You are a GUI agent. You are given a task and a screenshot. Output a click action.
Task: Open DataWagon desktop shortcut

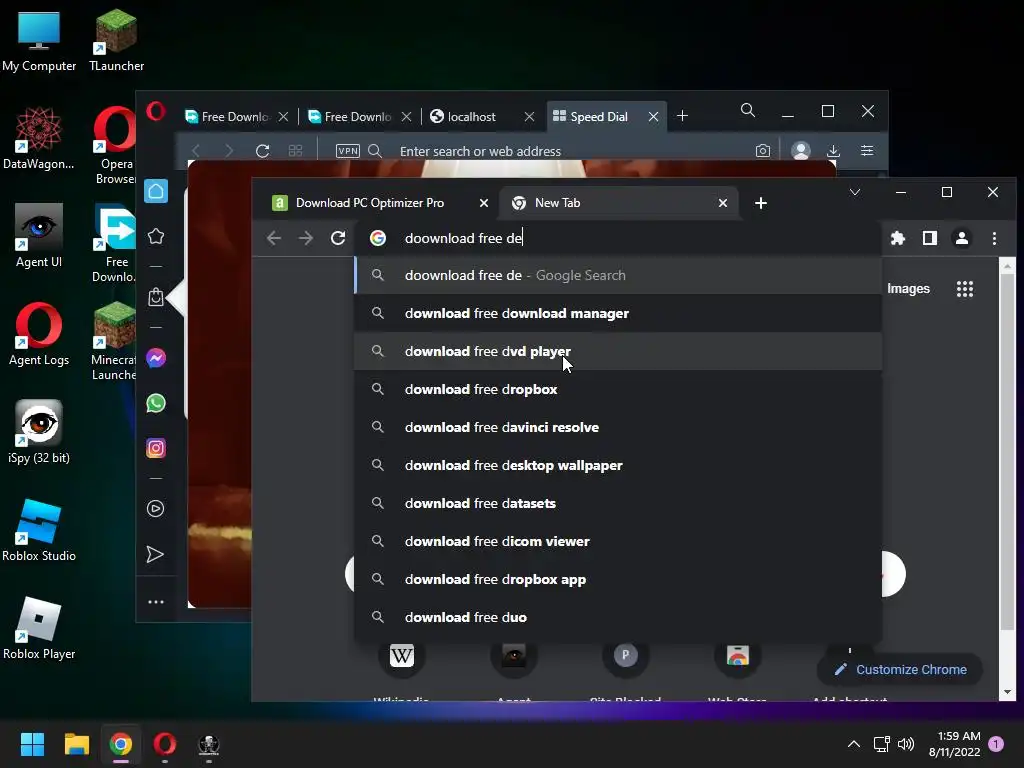pos(39,138)
